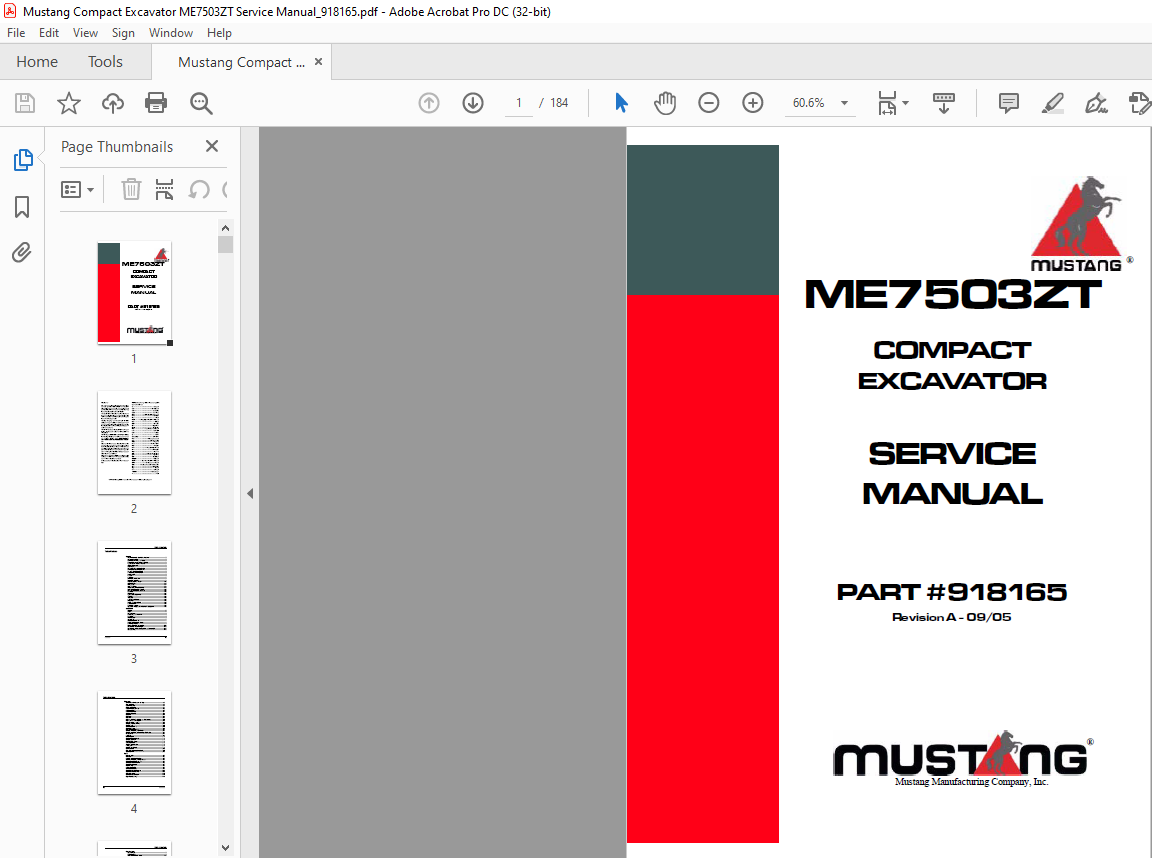Click the SERVICE MANUAL heading

[952, 474]
